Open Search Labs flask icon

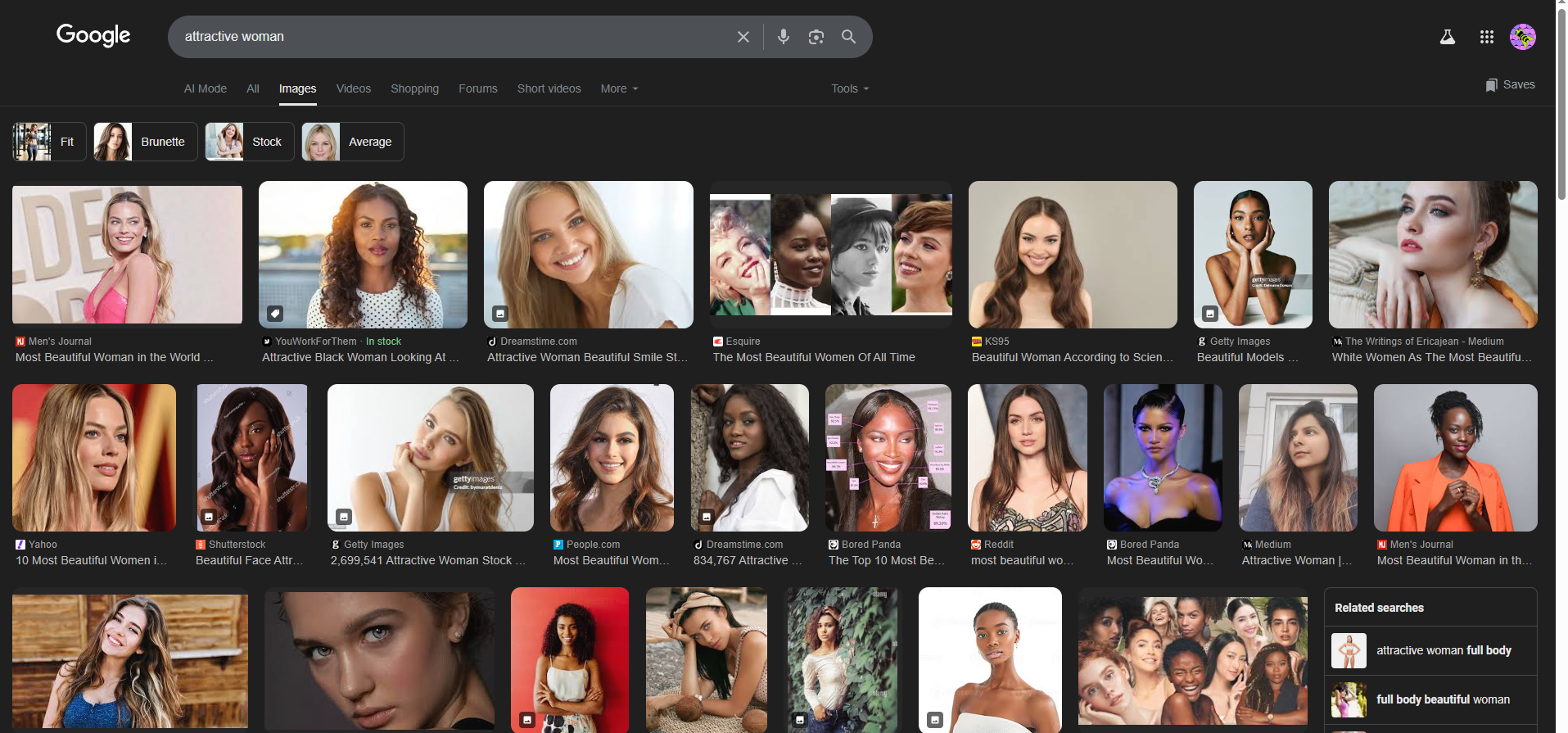click(x=1448, y=37)
